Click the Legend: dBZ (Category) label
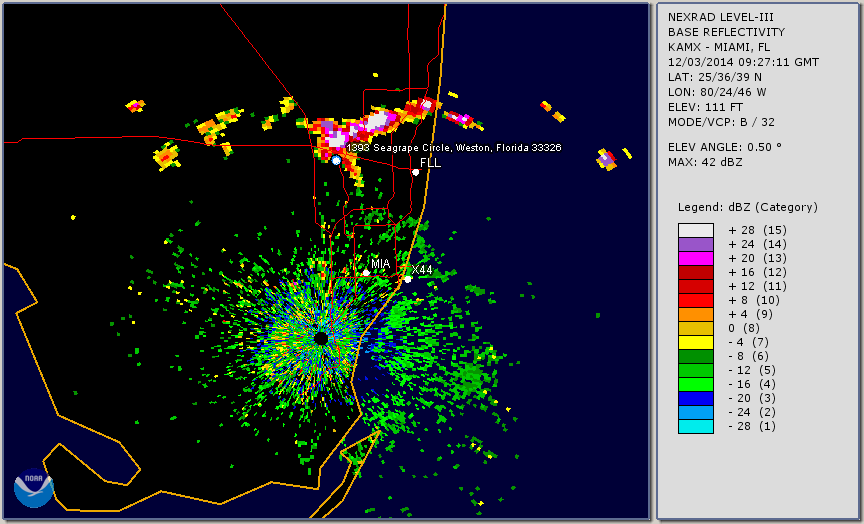Image resolution: width=864 pixels, height=524 pixels. point(748,208)
